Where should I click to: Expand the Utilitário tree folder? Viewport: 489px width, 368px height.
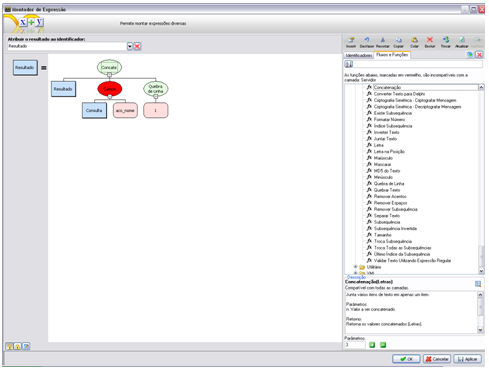(x=355, y=267)
